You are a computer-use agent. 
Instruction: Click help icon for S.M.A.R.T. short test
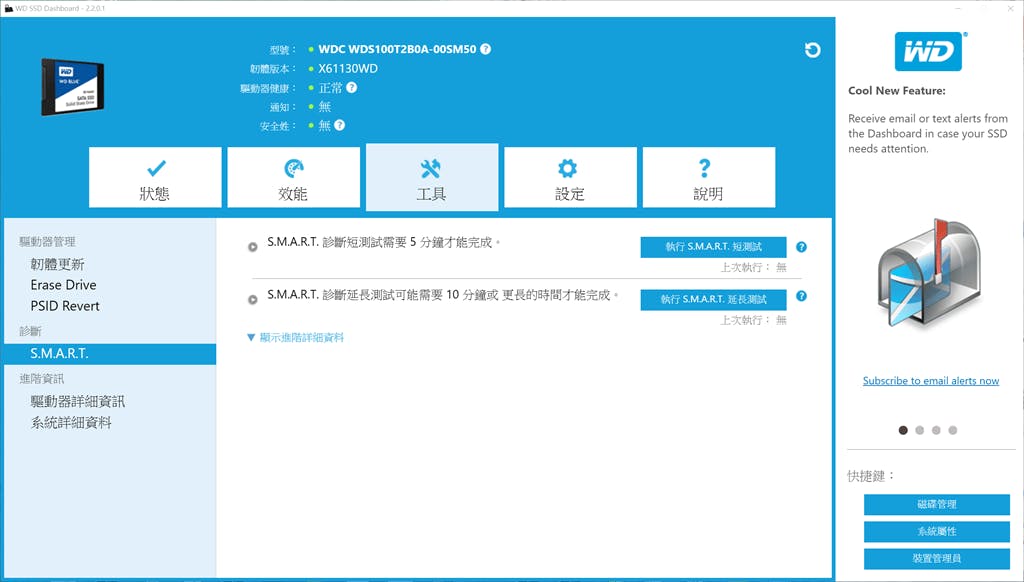801,247
